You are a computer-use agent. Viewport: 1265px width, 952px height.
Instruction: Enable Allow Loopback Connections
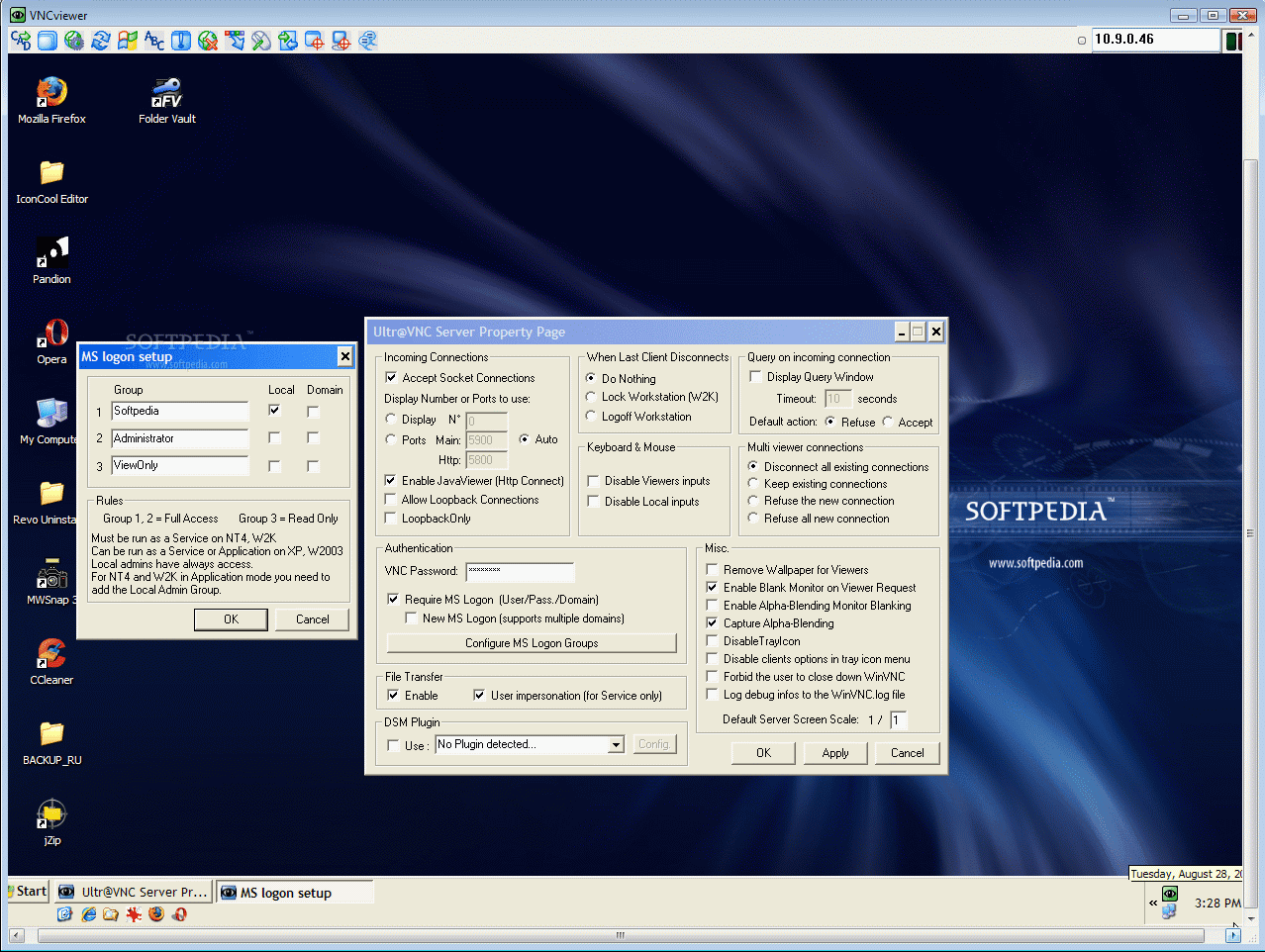coord(390,499)
